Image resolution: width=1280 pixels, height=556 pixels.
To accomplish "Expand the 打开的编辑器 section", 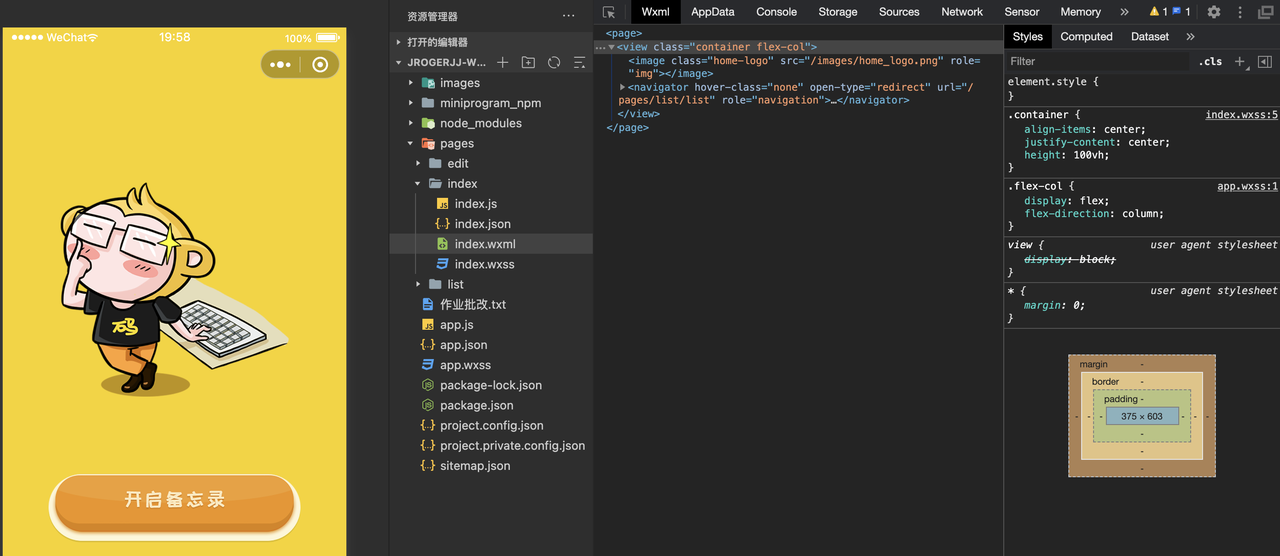I will coord(398,42).
